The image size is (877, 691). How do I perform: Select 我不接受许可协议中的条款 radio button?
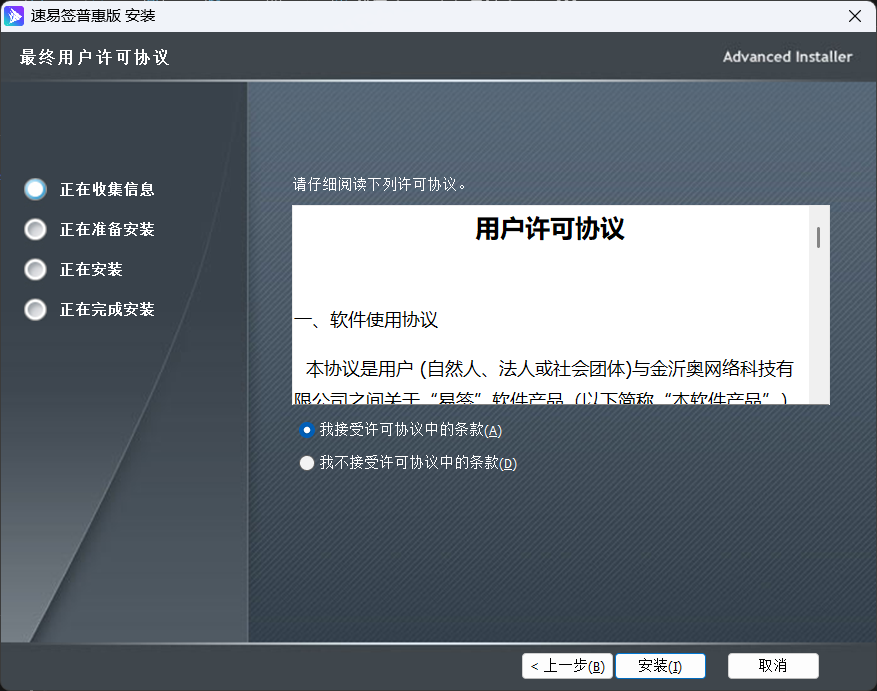click(x=307, y=463)
